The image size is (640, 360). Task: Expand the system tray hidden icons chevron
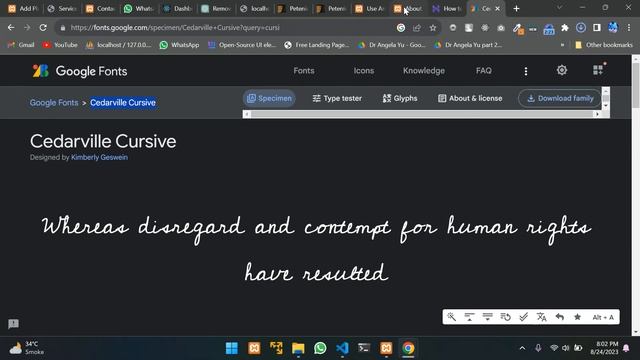coord(522,348)
